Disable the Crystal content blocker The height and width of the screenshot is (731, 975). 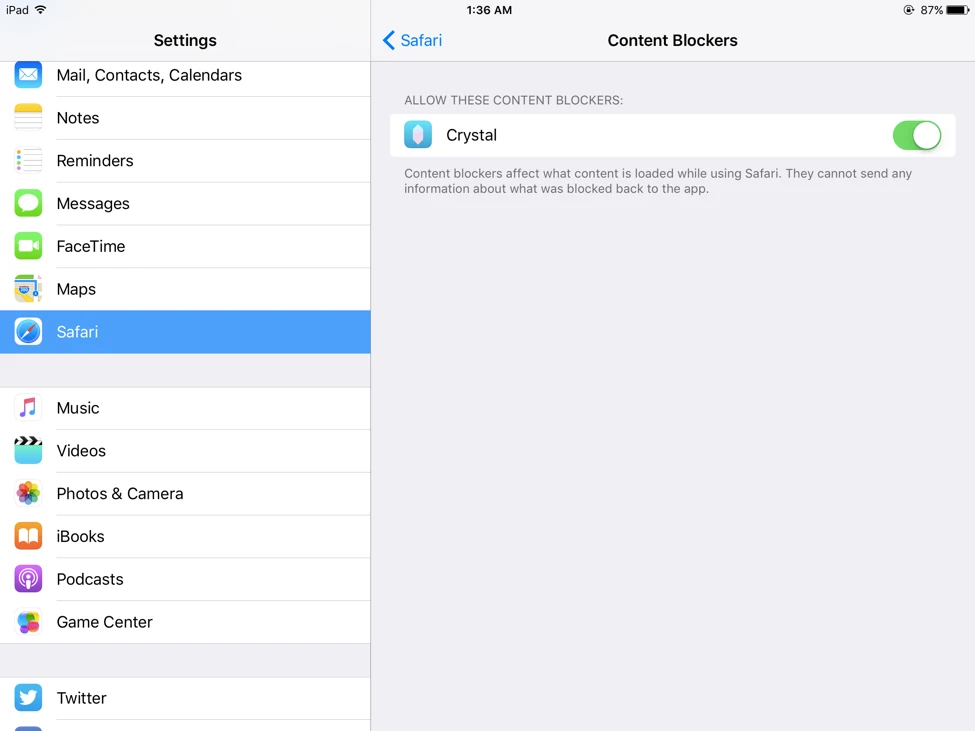917,134
